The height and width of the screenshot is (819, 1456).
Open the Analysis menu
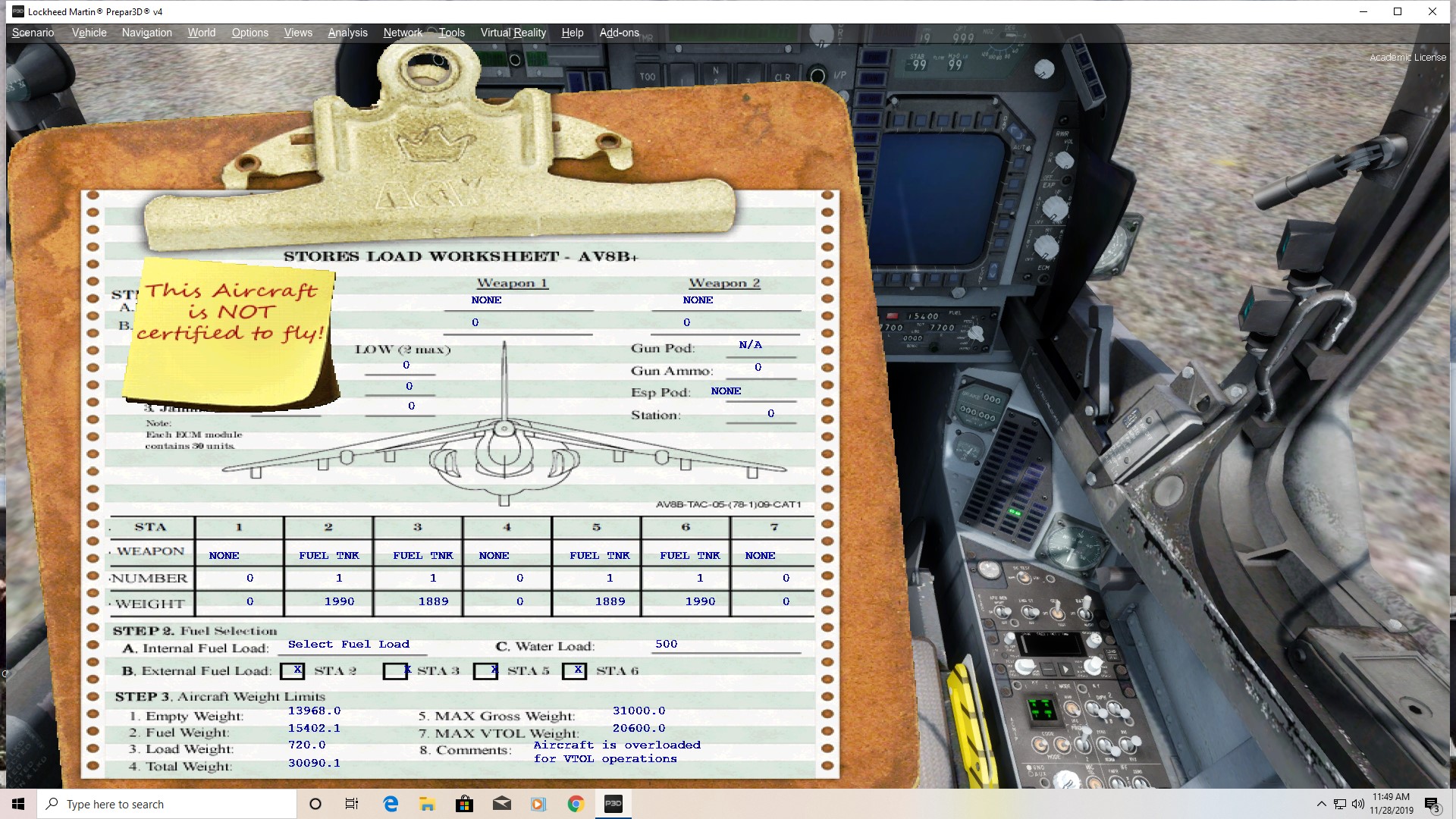tap(347, 33)
